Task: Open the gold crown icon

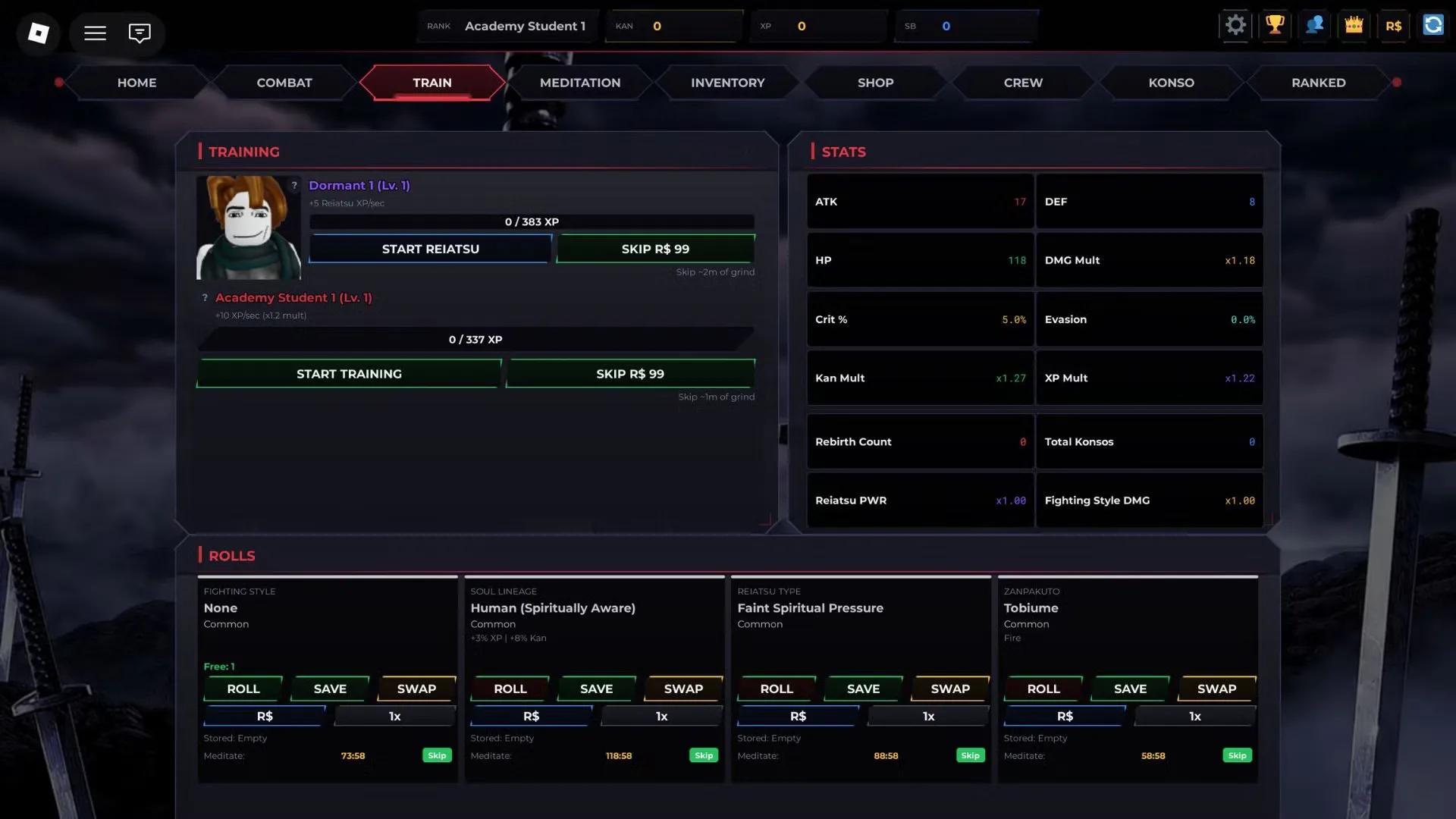Action: coord(1354,25)
